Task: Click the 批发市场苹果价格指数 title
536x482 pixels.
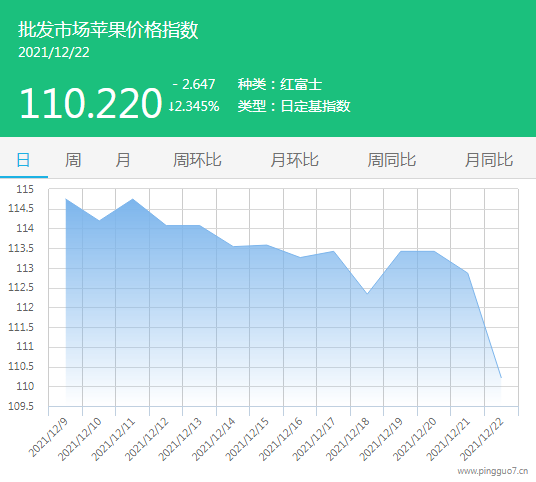Action: click(108, 29)
